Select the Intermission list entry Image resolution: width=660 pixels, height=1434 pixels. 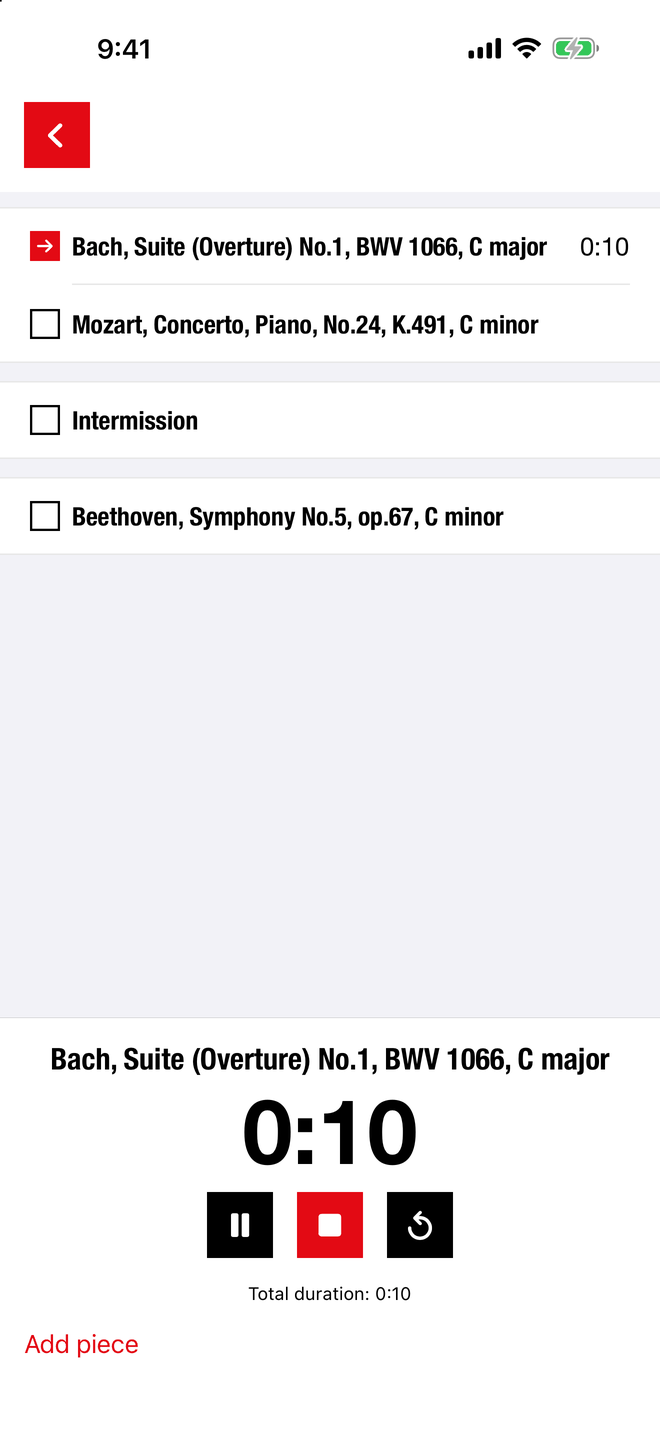(x=330, y=420)
